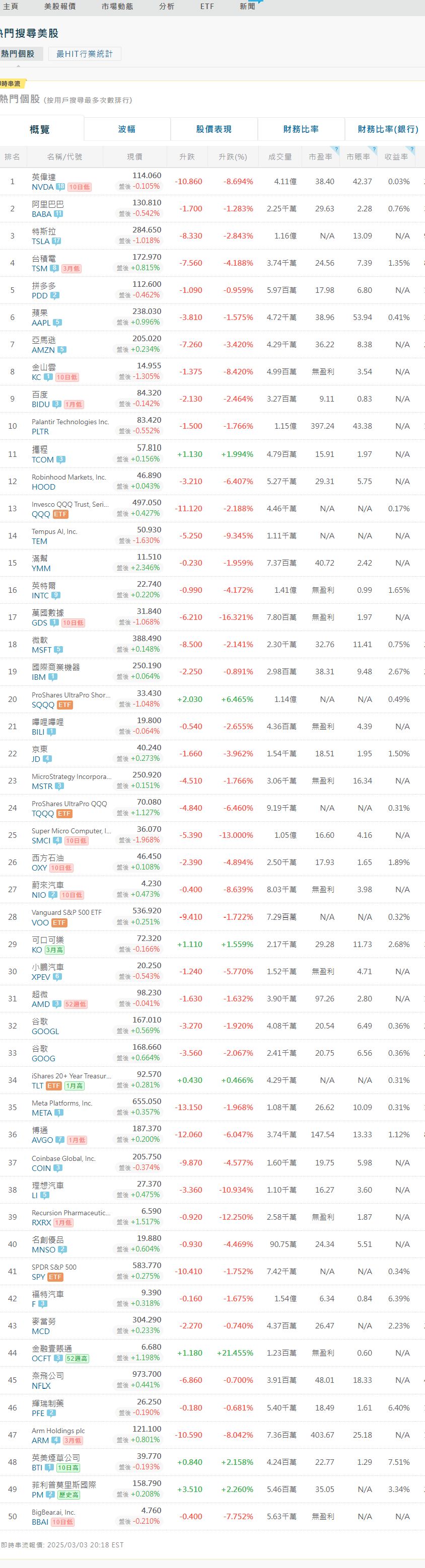425x1568 pixels.
Task: Click the Meta Platforms, Inc. name
Action: coord(62,1103)
